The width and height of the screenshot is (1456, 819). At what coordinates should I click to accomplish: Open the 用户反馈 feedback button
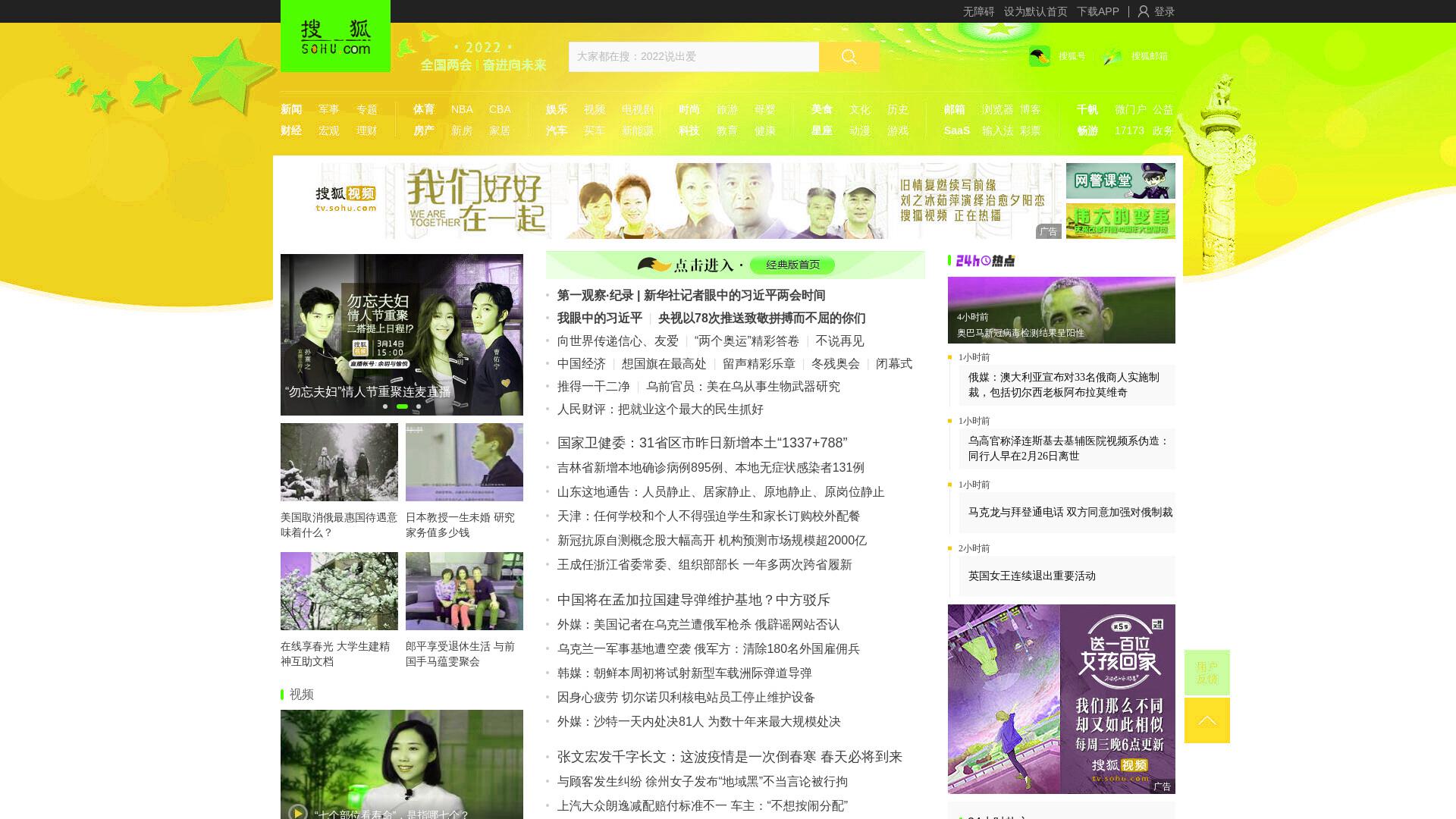1207,672
